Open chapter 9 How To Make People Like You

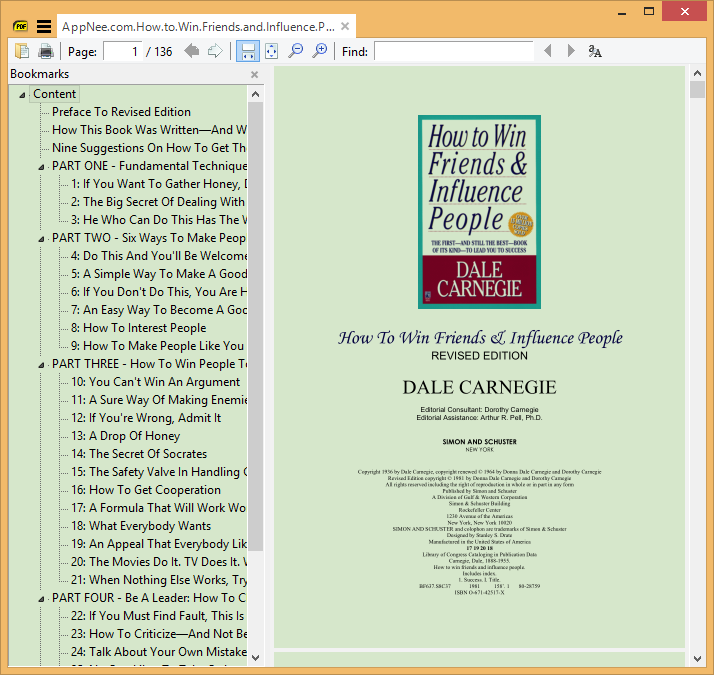tap(158, 346)
